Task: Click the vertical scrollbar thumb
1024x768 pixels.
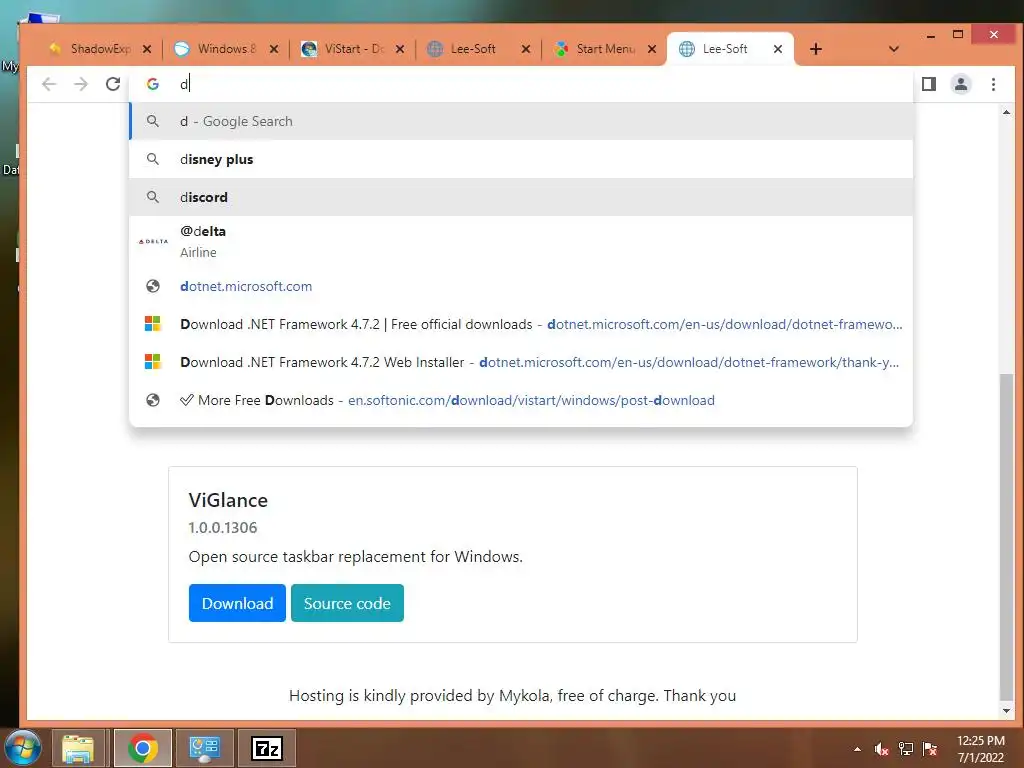Action: (1006, 537)
